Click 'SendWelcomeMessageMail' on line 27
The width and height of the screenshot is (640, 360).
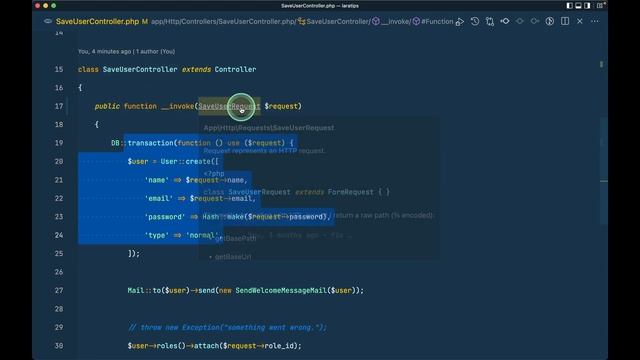point(281,291)
